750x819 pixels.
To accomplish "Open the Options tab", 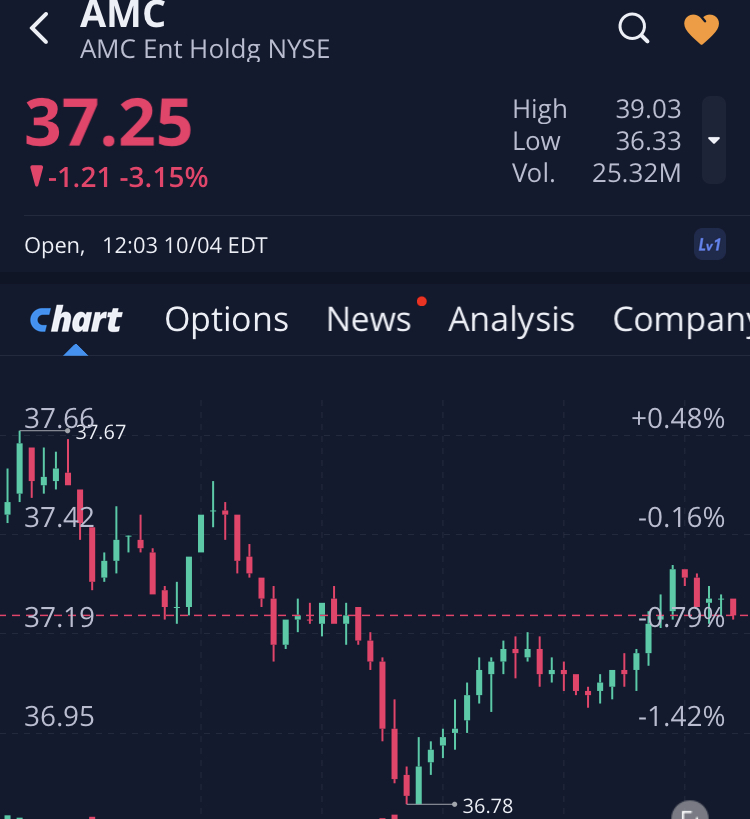I will 226,320.
